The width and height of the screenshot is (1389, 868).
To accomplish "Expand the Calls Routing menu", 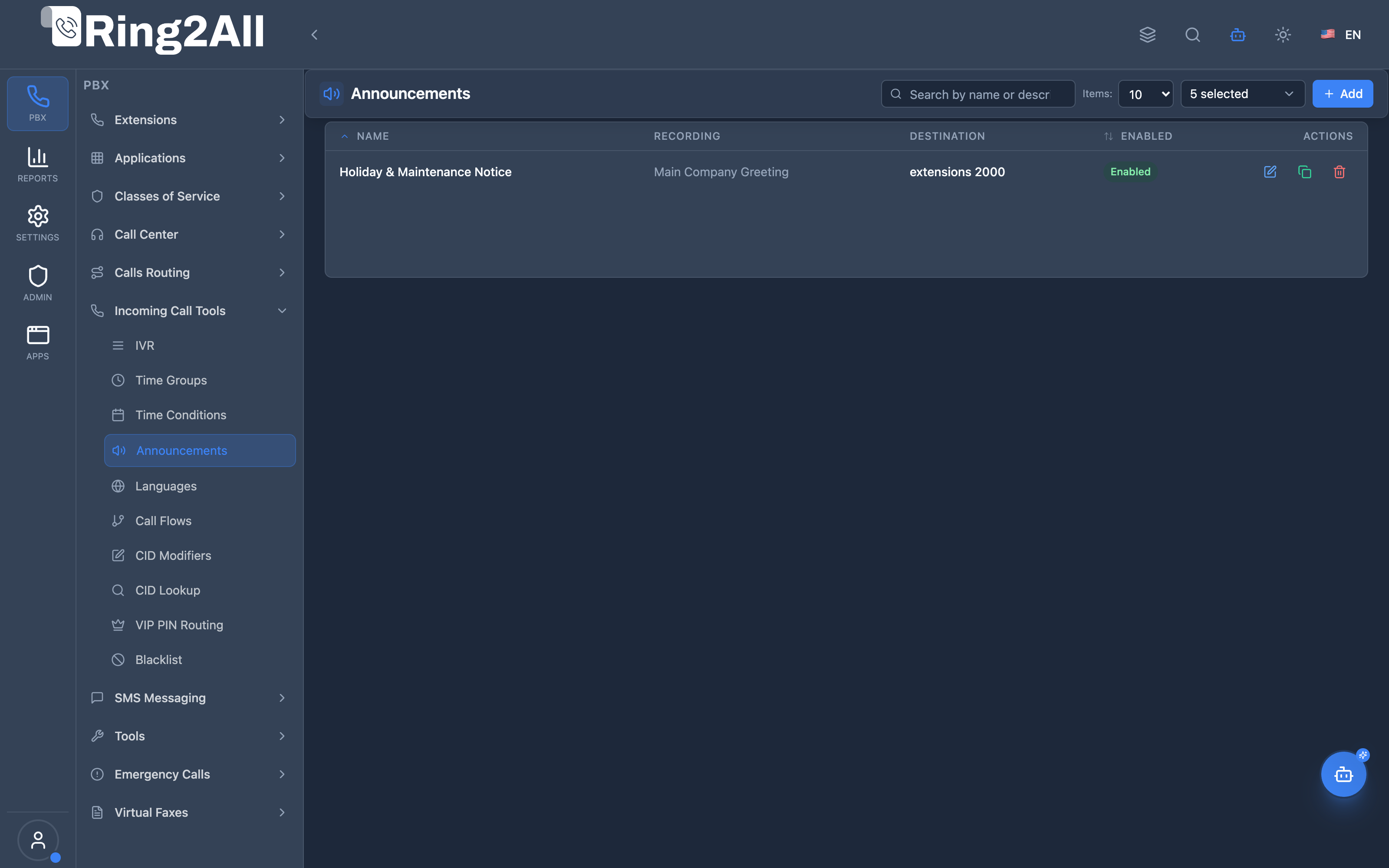I will [189, 272].
